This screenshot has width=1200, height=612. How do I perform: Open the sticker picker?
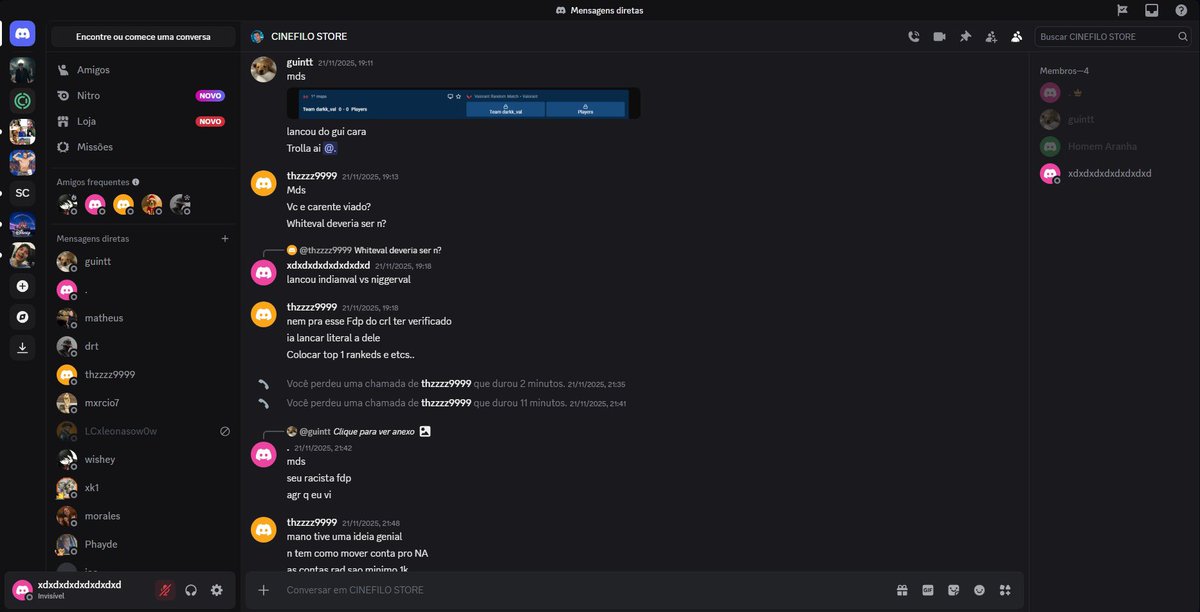pos(953,590)
